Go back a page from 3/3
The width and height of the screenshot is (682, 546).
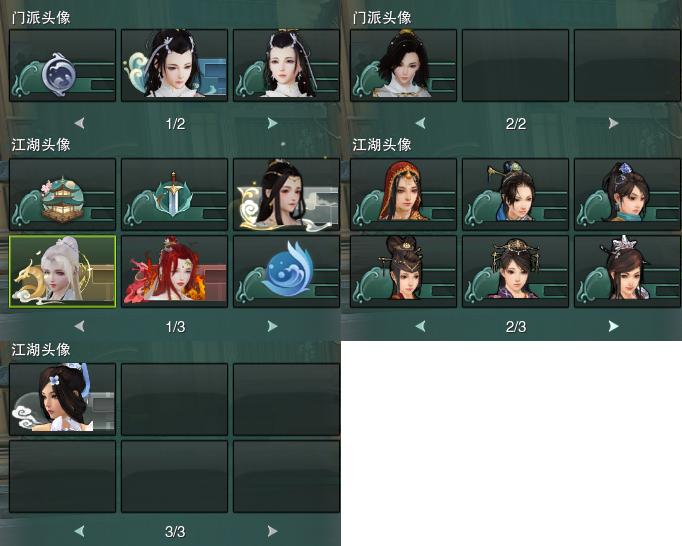coord(79,531)
